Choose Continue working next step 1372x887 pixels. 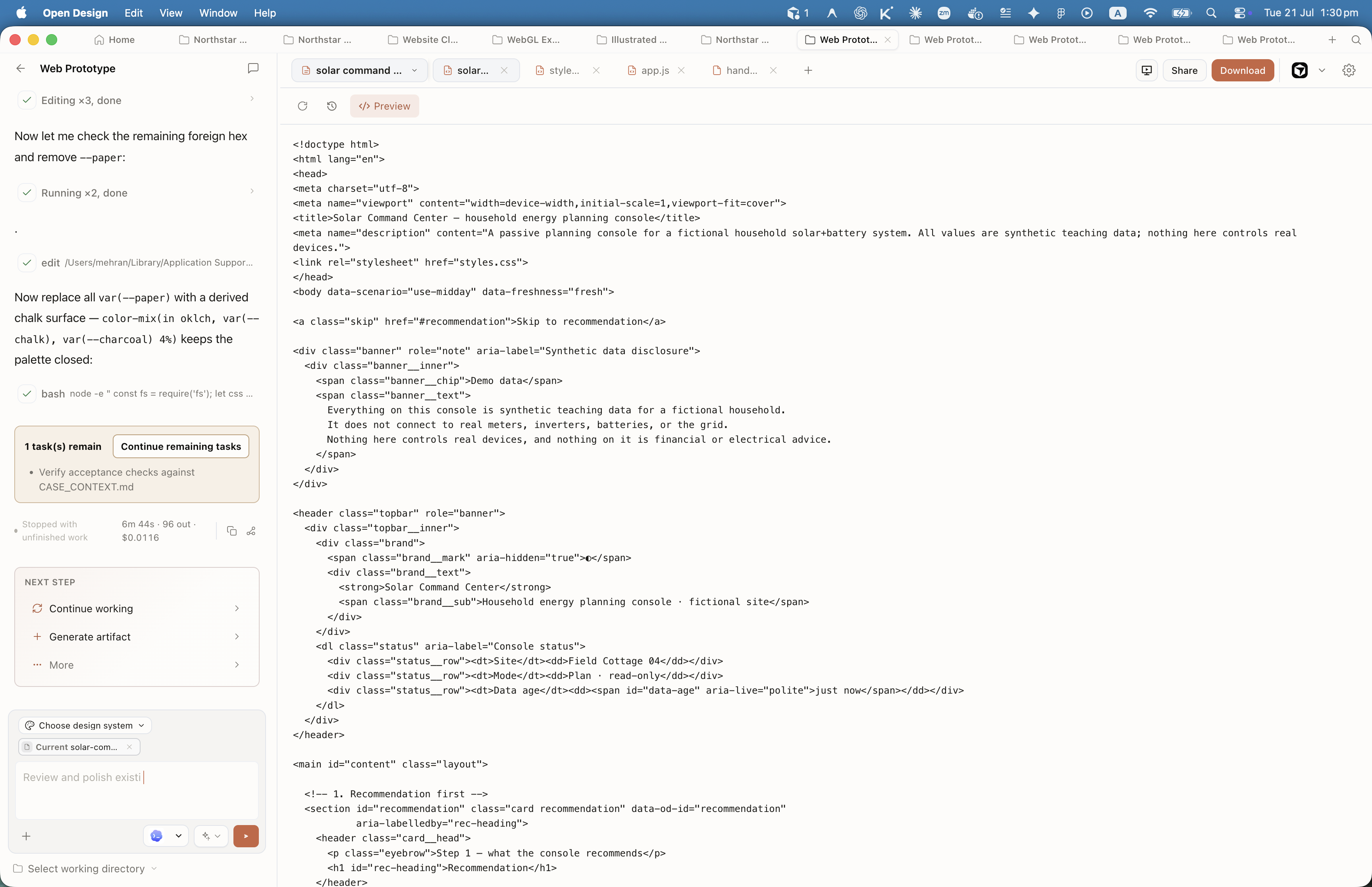137,608
